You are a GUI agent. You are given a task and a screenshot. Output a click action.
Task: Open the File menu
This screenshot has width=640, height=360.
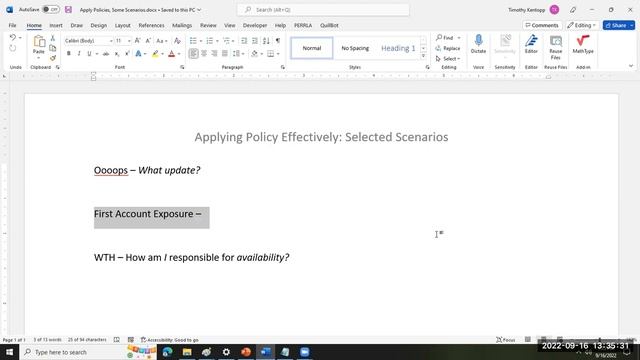pos(12,25)
